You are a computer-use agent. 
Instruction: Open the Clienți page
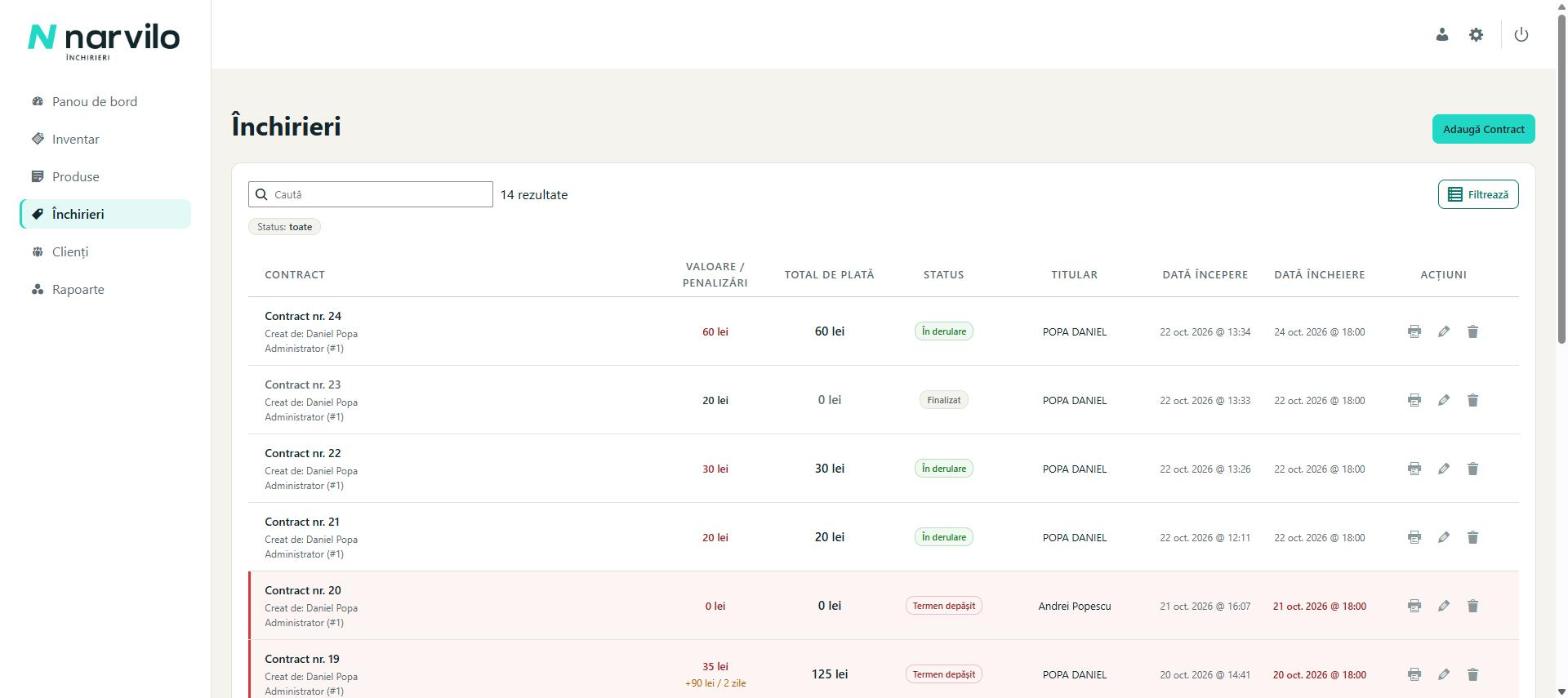coord(105,252)
